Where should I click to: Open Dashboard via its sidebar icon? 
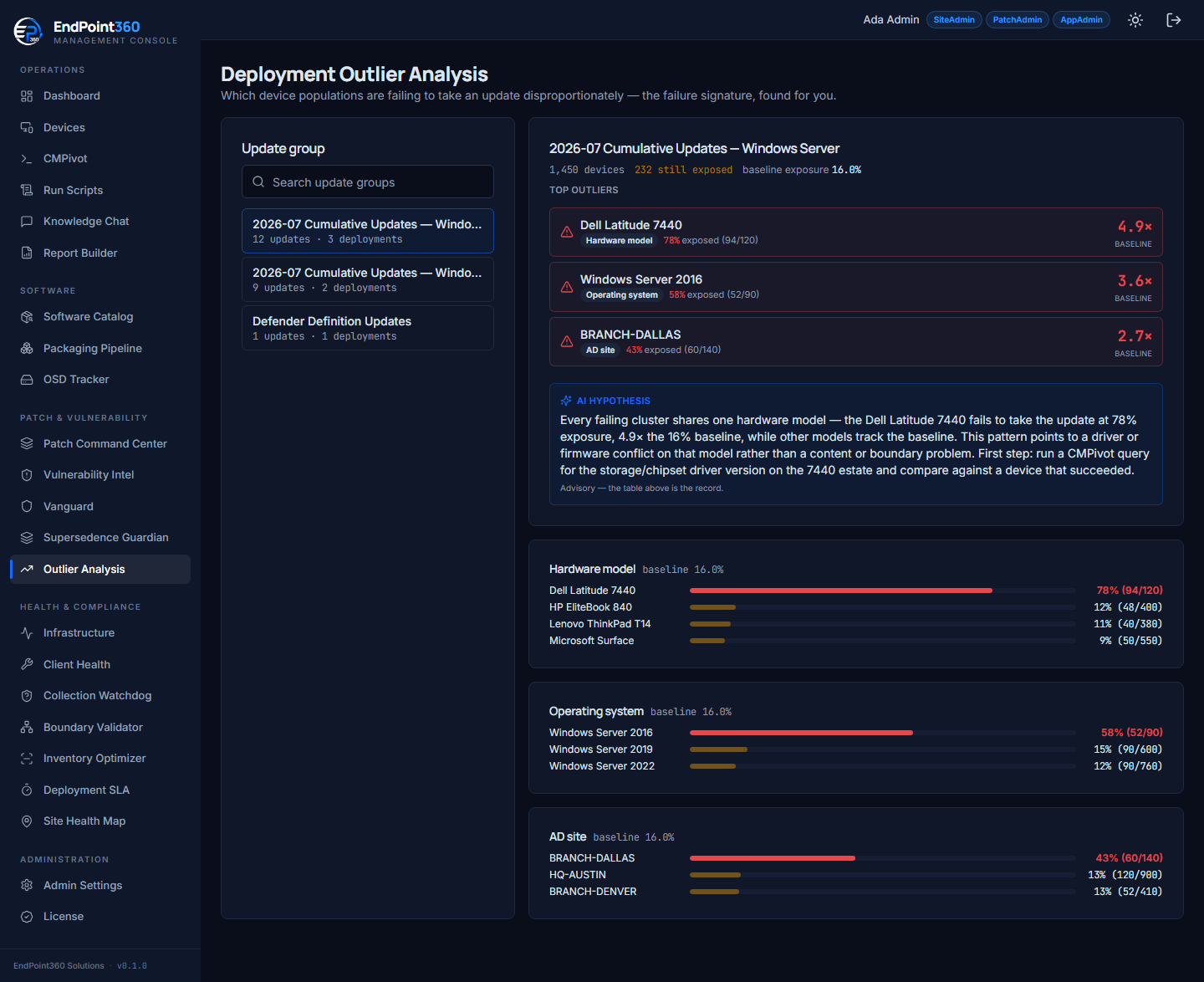27,96
